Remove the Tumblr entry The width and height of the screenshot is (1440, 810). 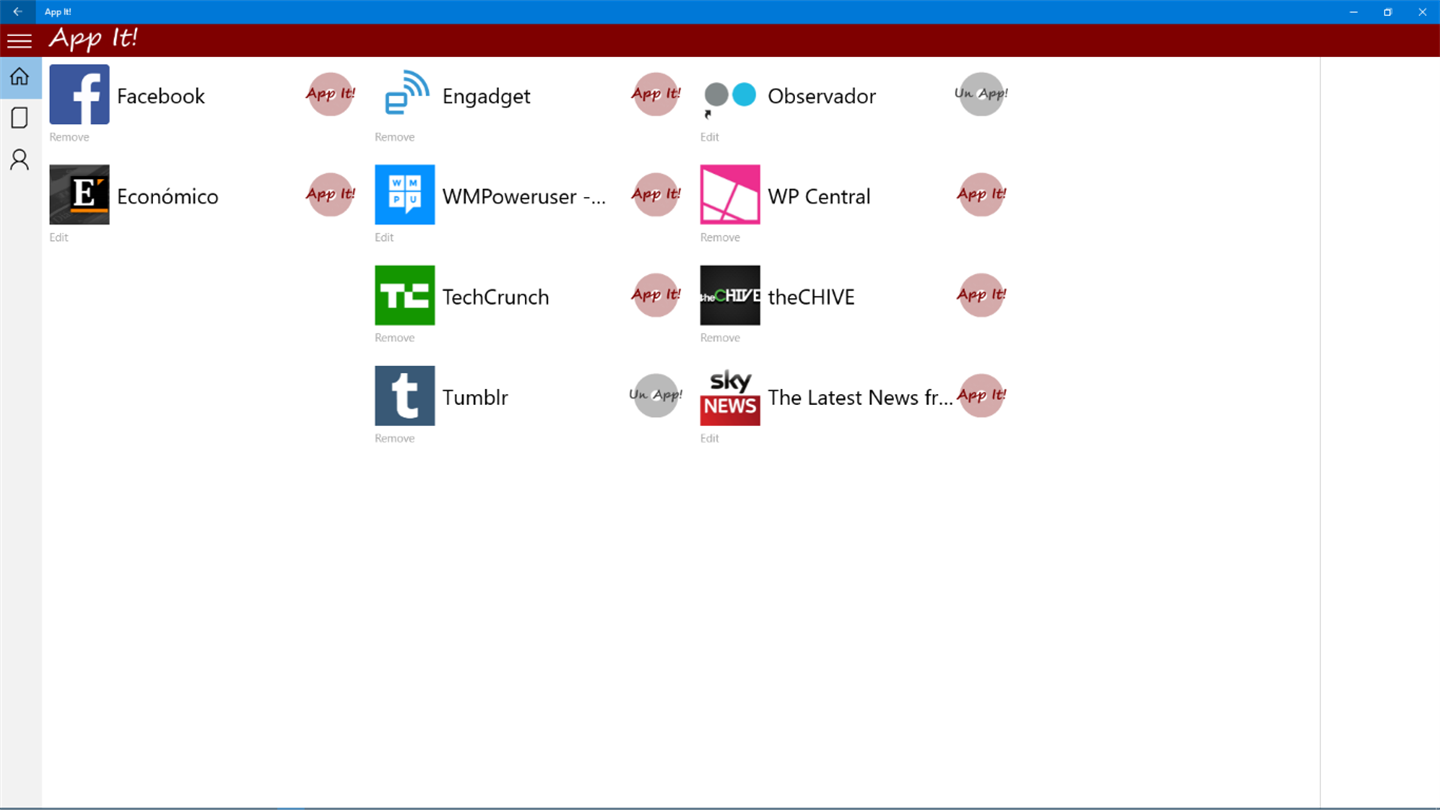pyautogui.click(x=394, y=438)
